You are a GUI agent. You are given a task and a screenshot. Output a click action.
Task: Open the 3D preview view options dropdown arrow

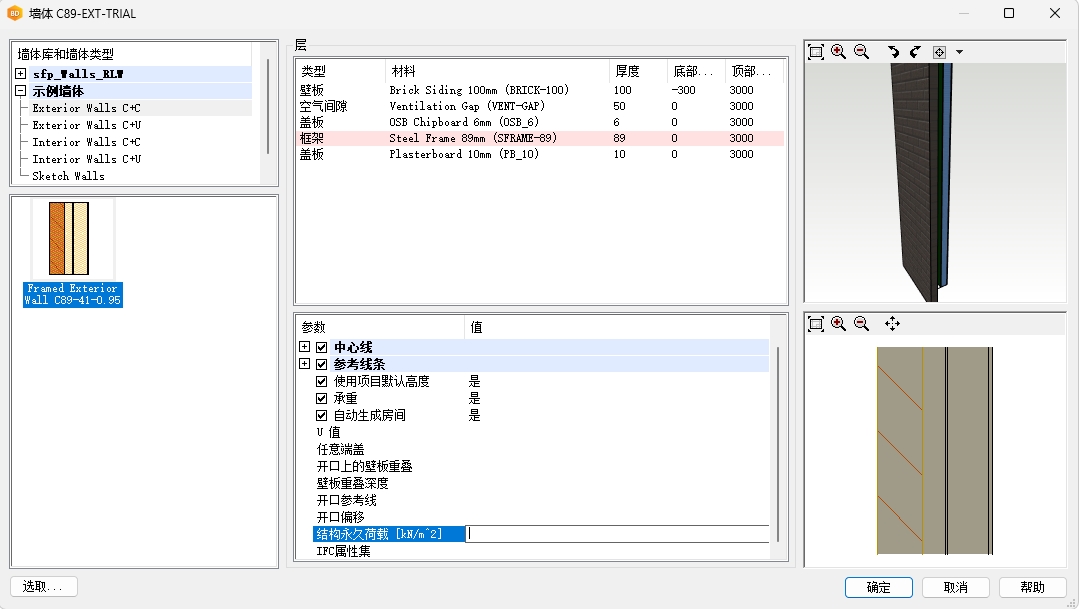959,52
